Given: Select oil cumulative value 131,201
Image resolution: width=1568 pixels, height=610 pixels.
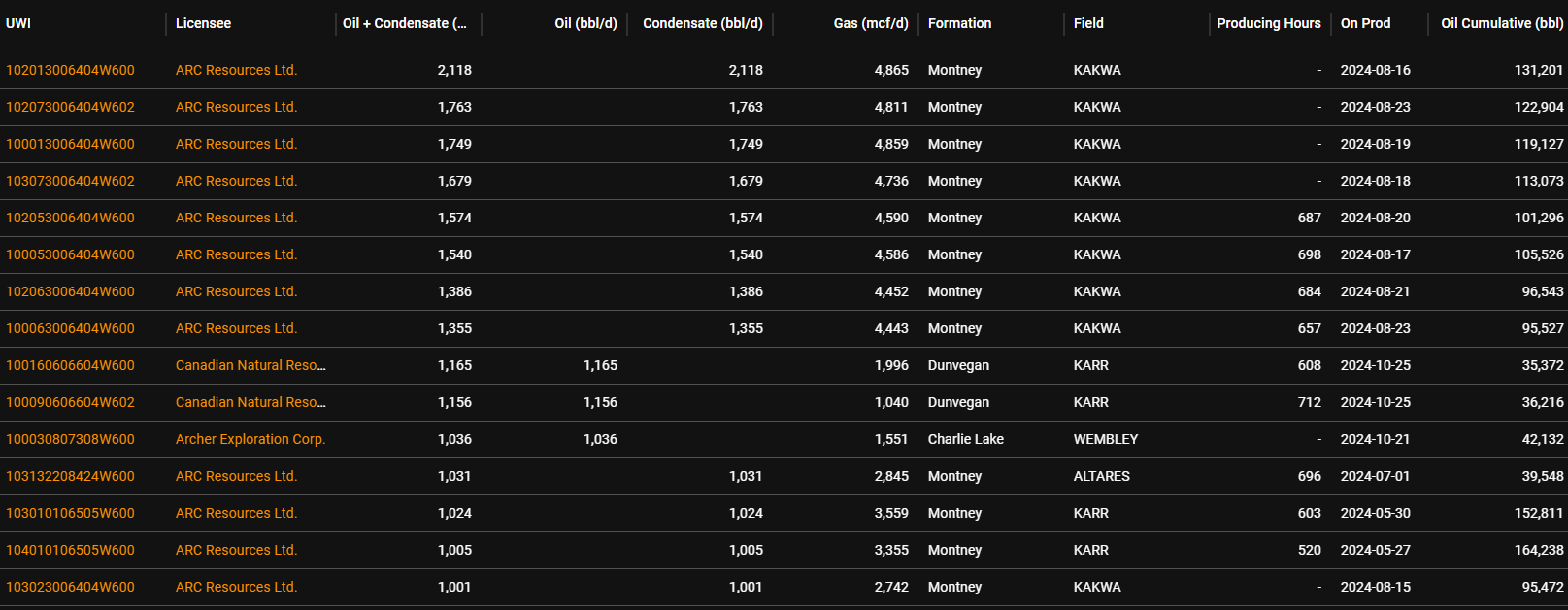Looking at the screenshot, I should coord(1539,70).
